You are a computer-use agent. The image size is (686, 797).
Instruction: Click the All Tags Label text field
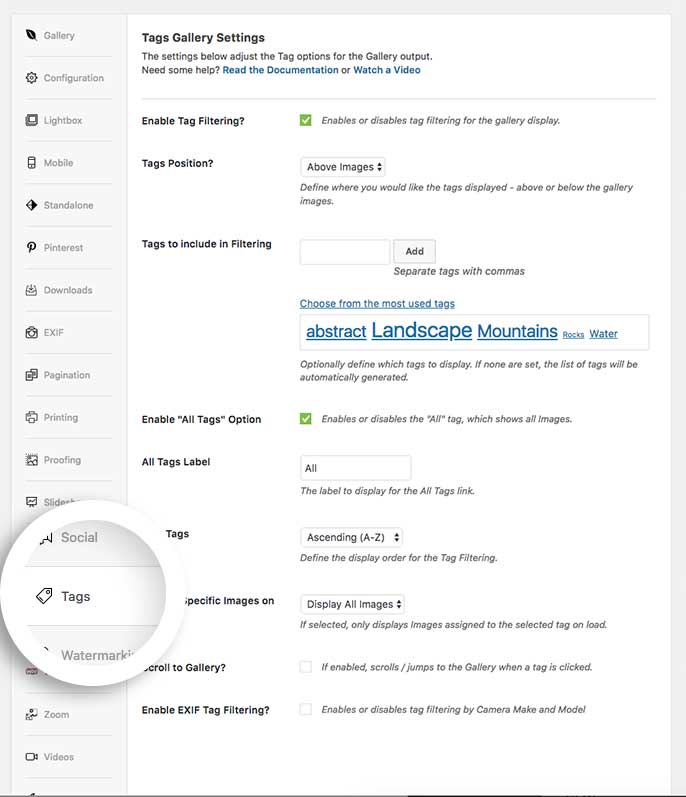click(x=355, y=468)
